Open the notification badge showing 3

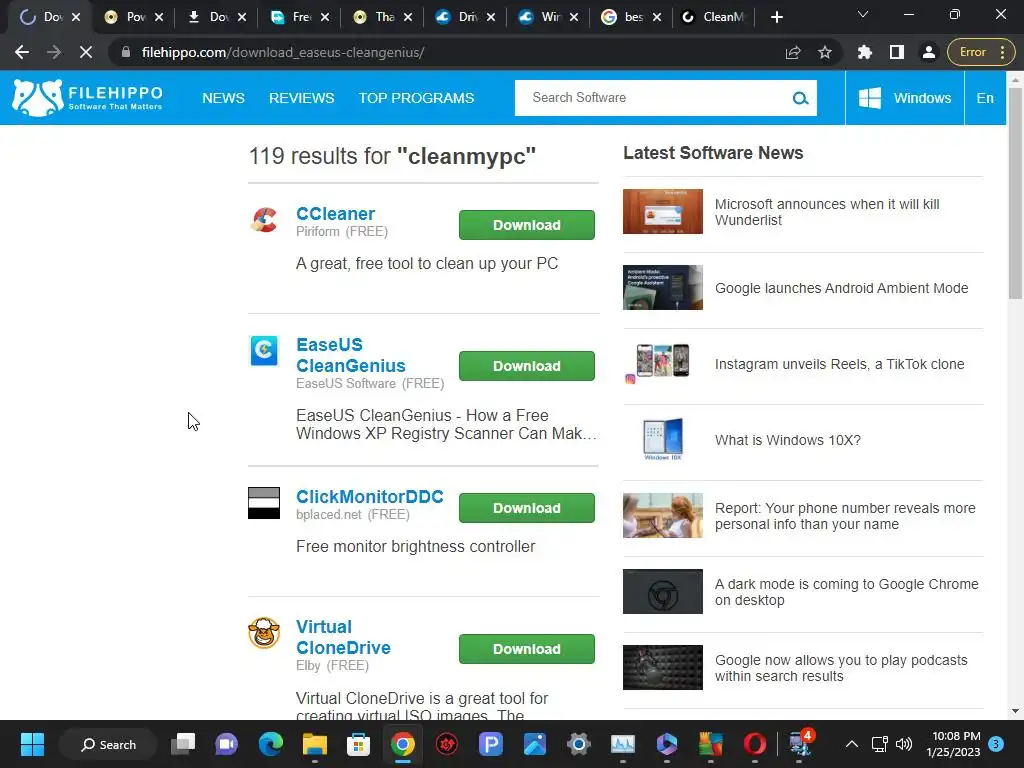point(995,744)
